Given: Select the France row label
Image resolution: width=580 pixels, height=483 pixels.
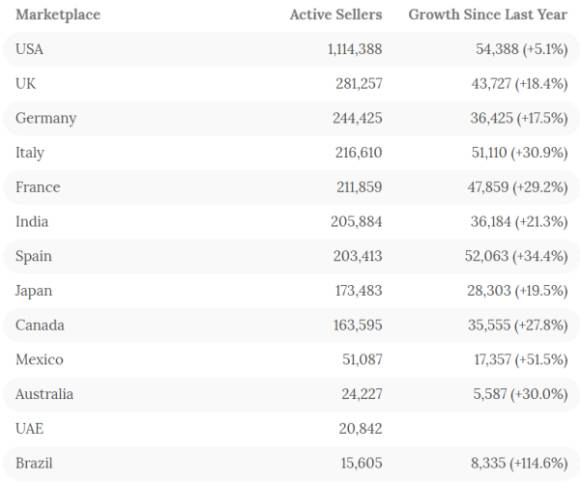Looking at the screenshot, I should (38, 187).
